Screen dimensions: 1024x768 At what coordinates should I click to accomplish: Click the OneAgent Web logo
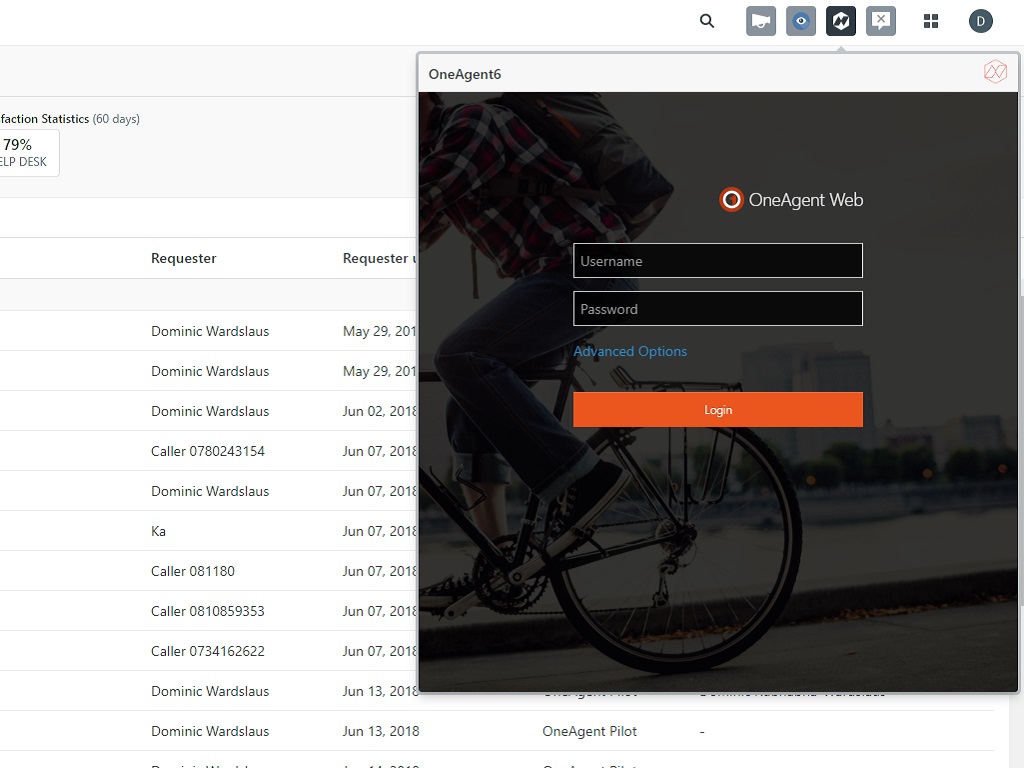pos(791,200)
